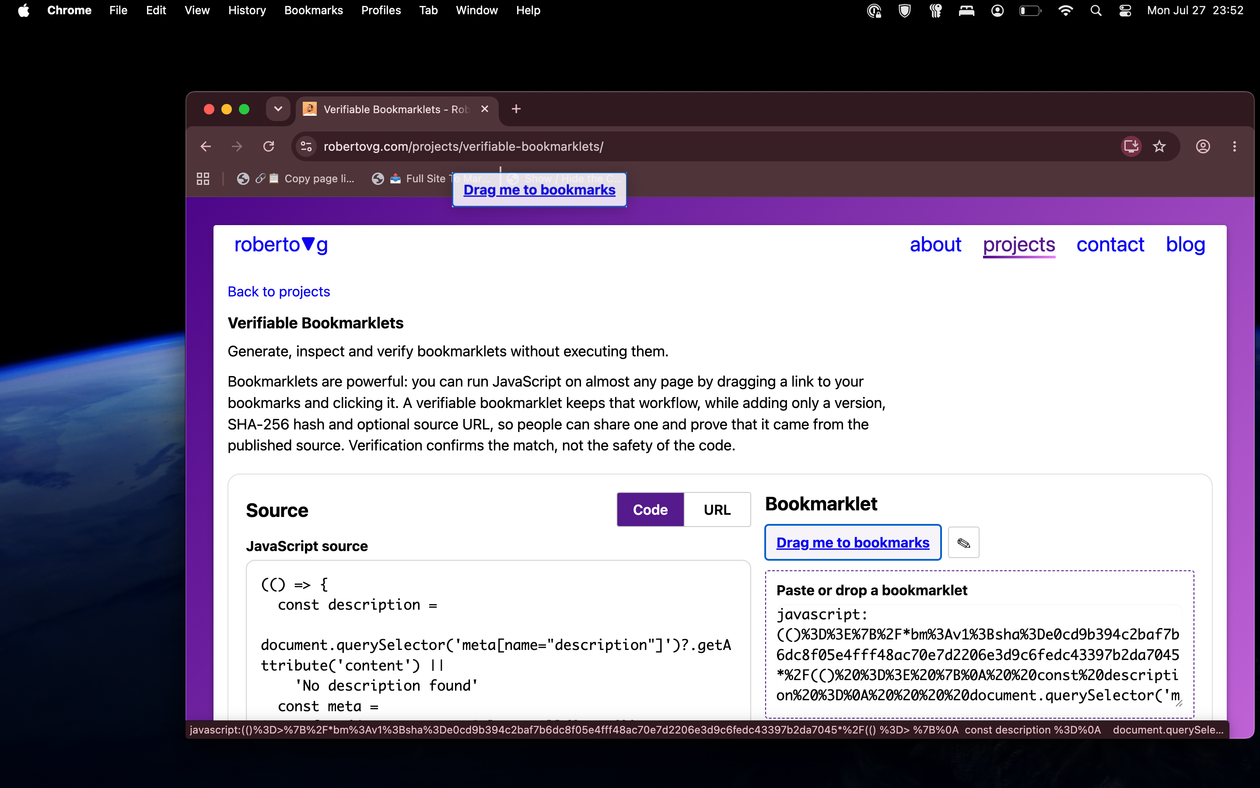Go forward to the next page
Screen dimensions: 1260x788
(x=237, y=146)
